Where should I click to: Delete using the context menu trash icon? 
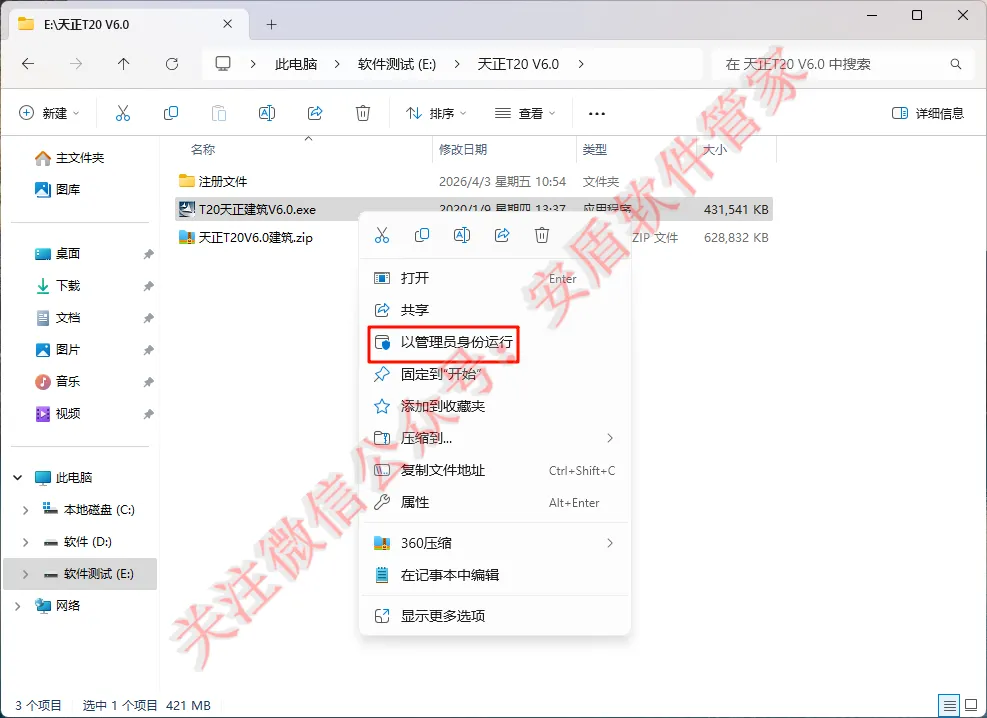542,235
